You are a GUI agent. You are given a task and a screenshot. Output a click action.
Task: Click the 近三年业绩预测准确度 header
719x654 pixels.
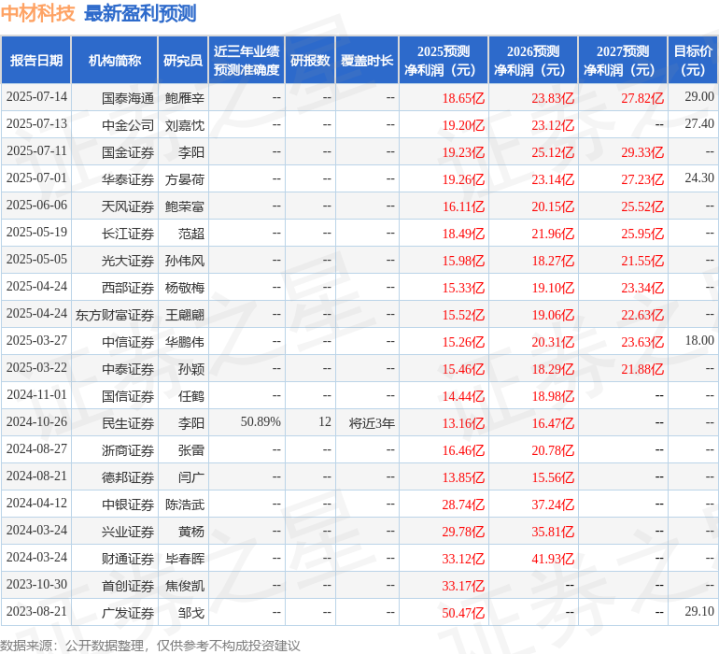click(x=246, y=60)
